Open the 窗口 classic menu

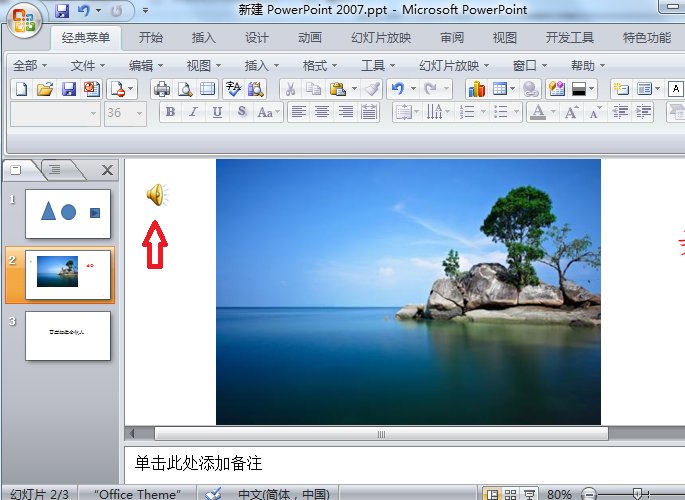(x=529, y=66)
